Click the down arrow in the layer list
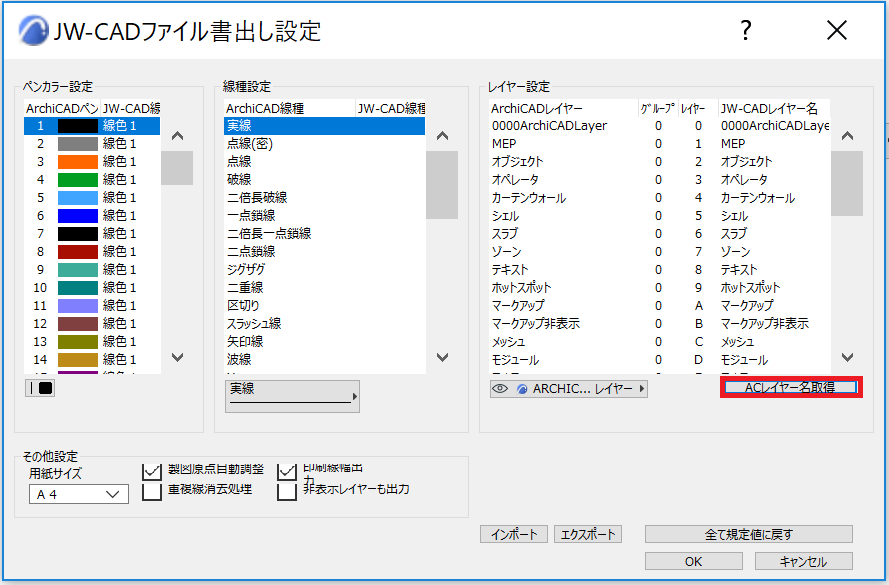 pyautogui.click(x=847, y=357)
